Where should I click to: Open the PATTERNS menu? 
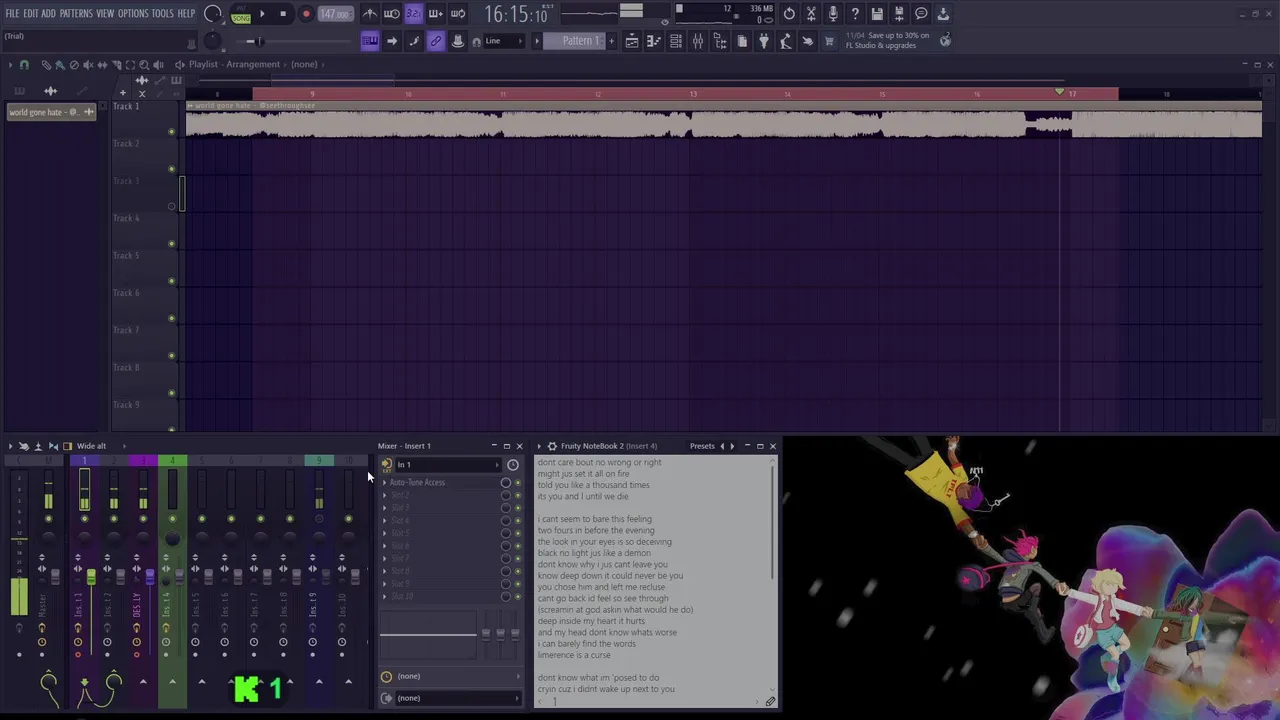[76, 14]
